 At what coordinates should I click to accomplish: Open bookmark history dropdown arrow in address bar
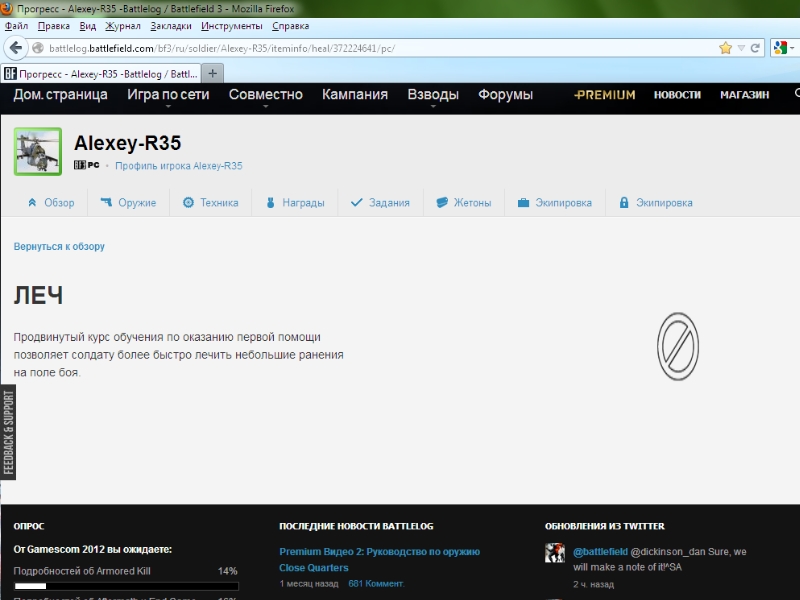tap(741, 48)
